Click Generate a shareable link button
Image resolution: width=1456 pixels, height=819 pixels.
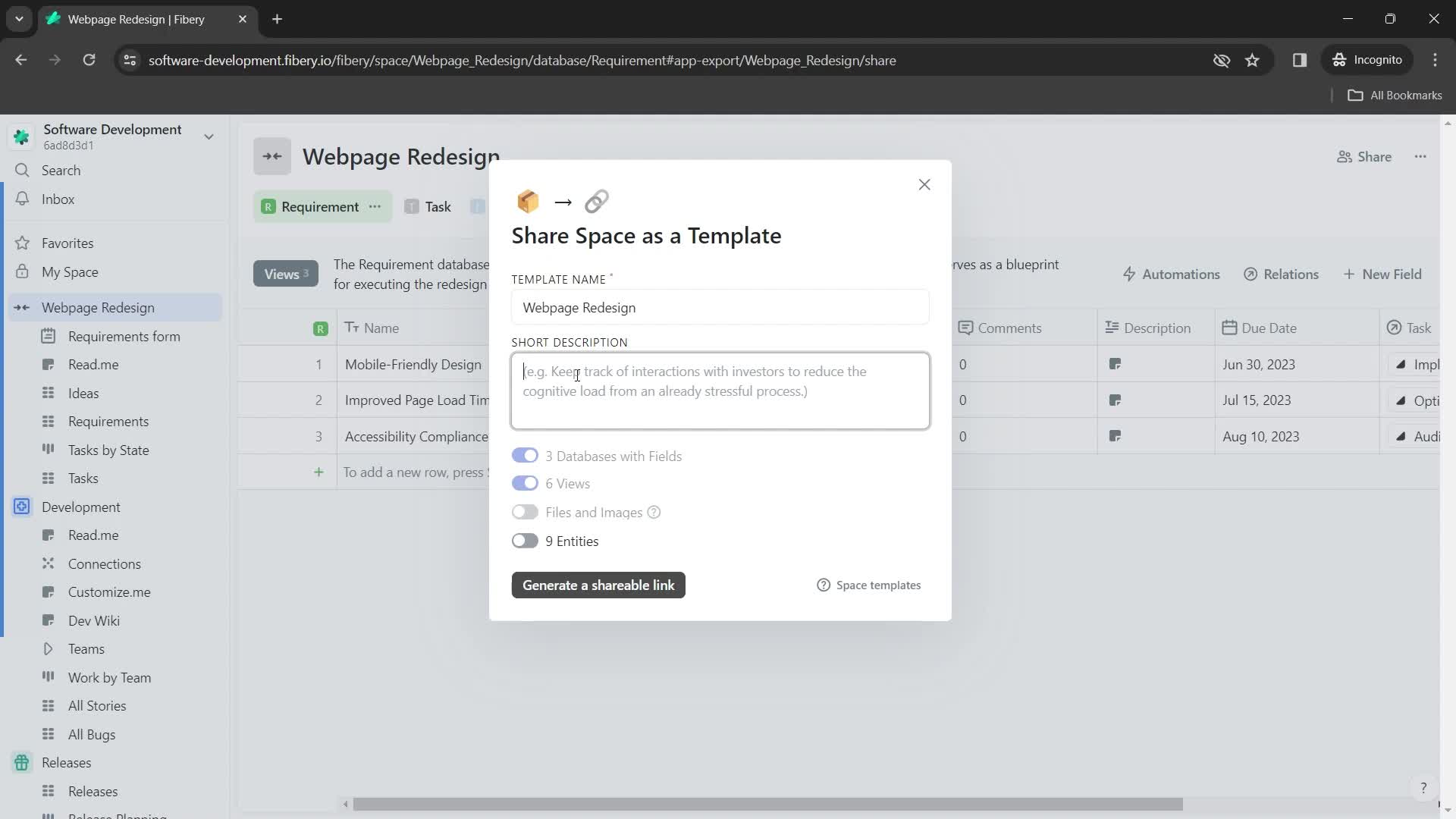coord(599,584)
